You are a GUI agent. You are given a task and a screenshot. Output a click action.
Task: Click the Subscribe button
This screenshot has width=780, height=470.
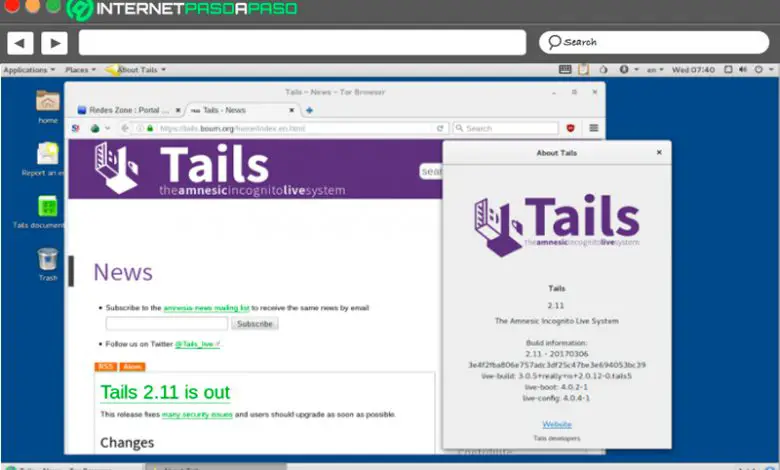pyautogui.click(x=255, y=324)
